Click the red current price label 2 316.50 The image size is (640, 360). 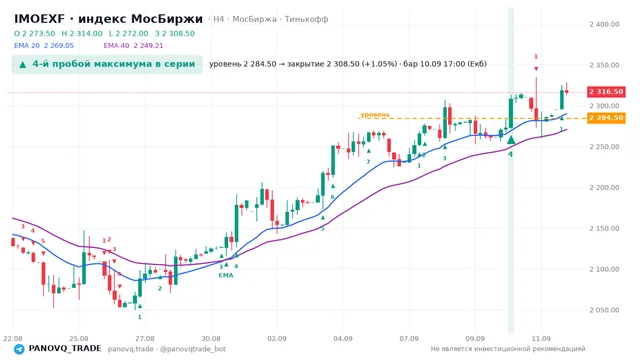click(x=606, y=91)
